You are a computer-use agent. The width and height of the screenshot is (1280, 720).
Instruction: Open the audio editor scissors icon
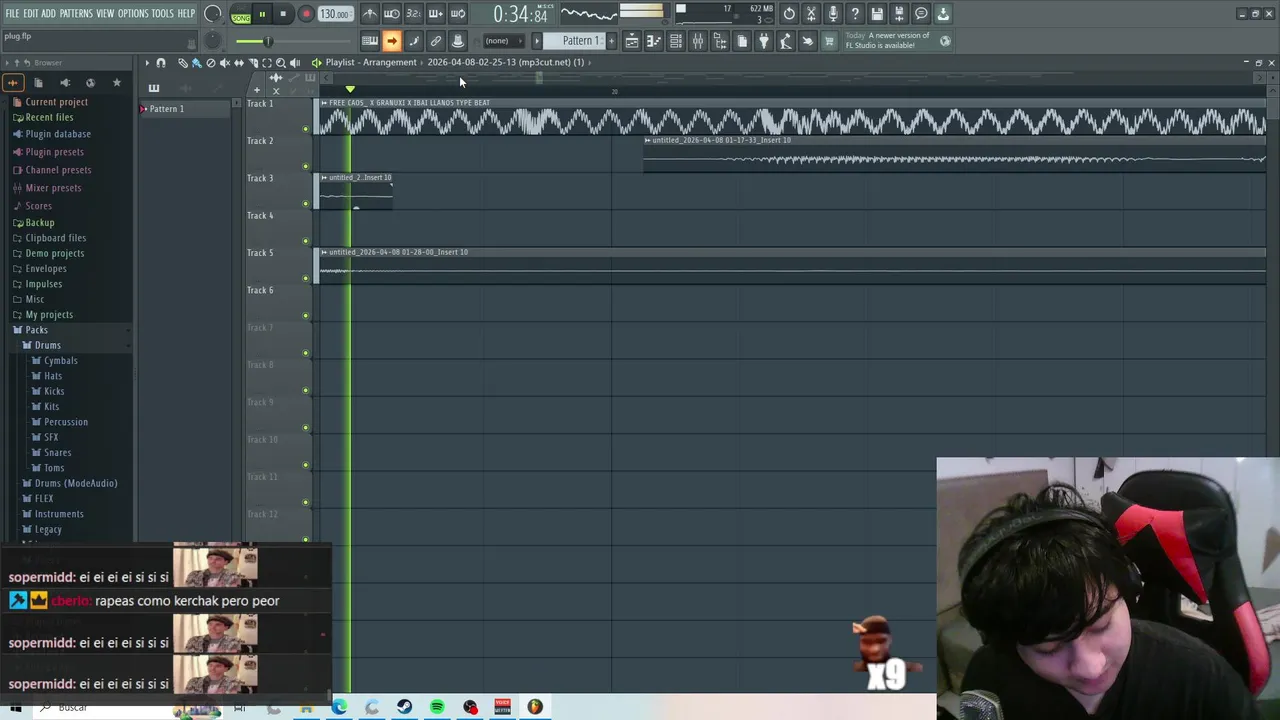(x=811, y=14)
